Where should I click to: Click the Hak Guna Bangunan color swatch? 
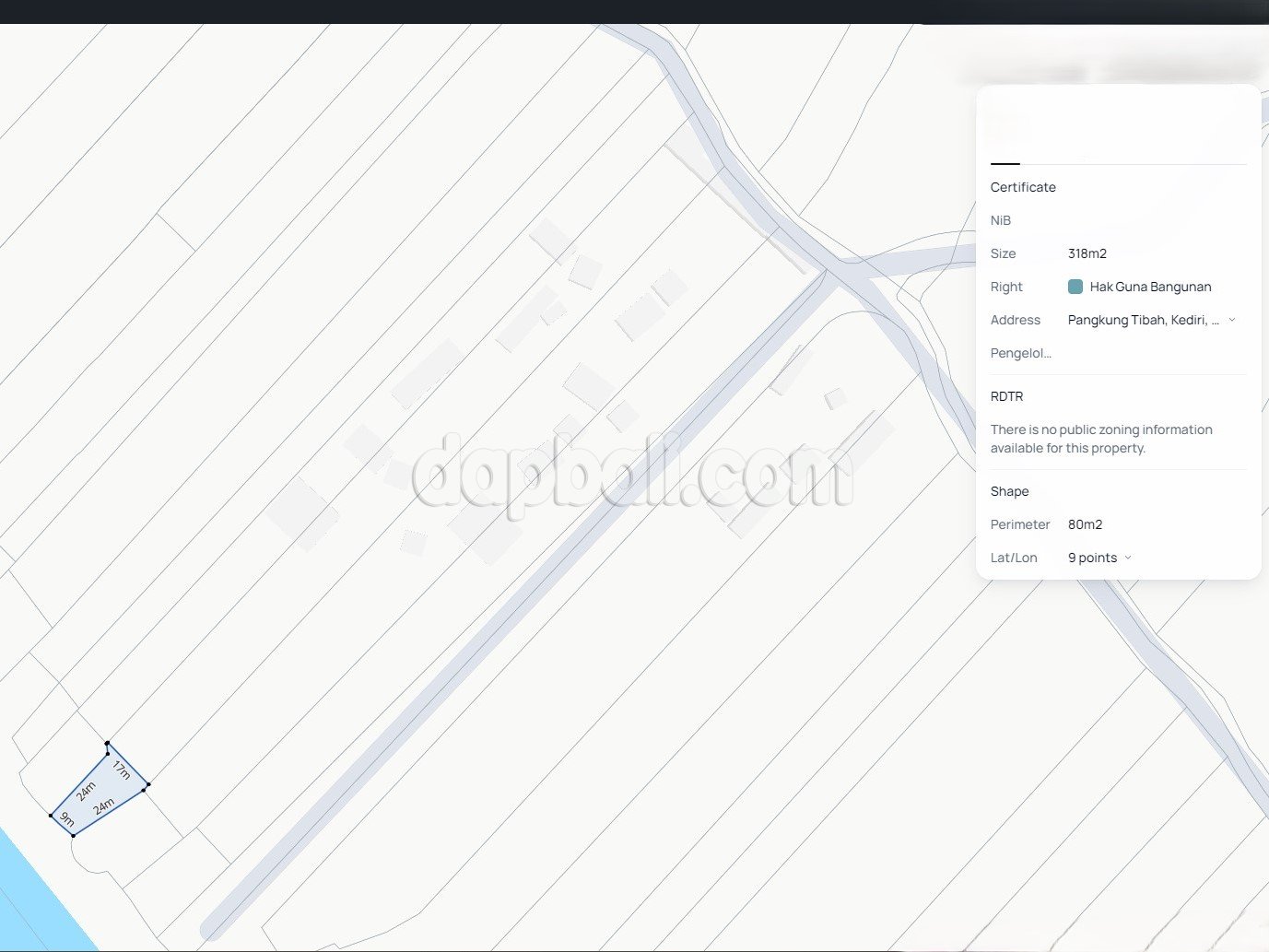tap(1075, 287)
